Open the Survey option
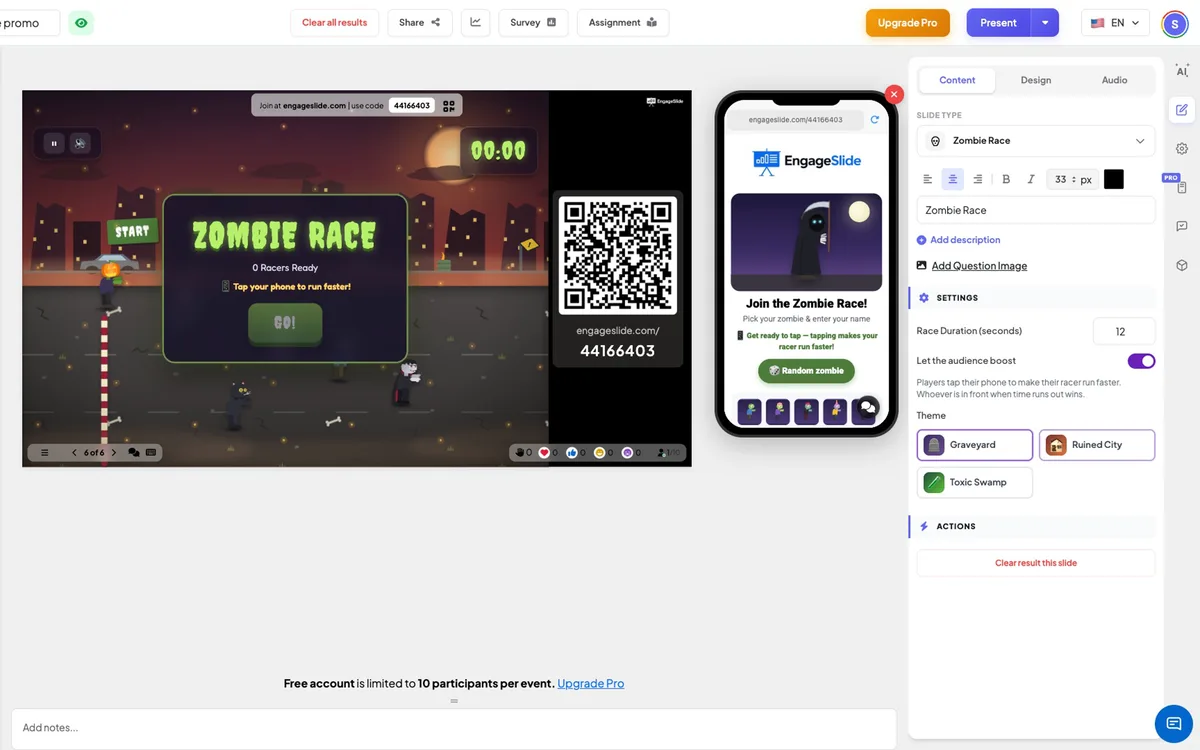The height and width of the screenshot is (750, 1200). point(533,23)
